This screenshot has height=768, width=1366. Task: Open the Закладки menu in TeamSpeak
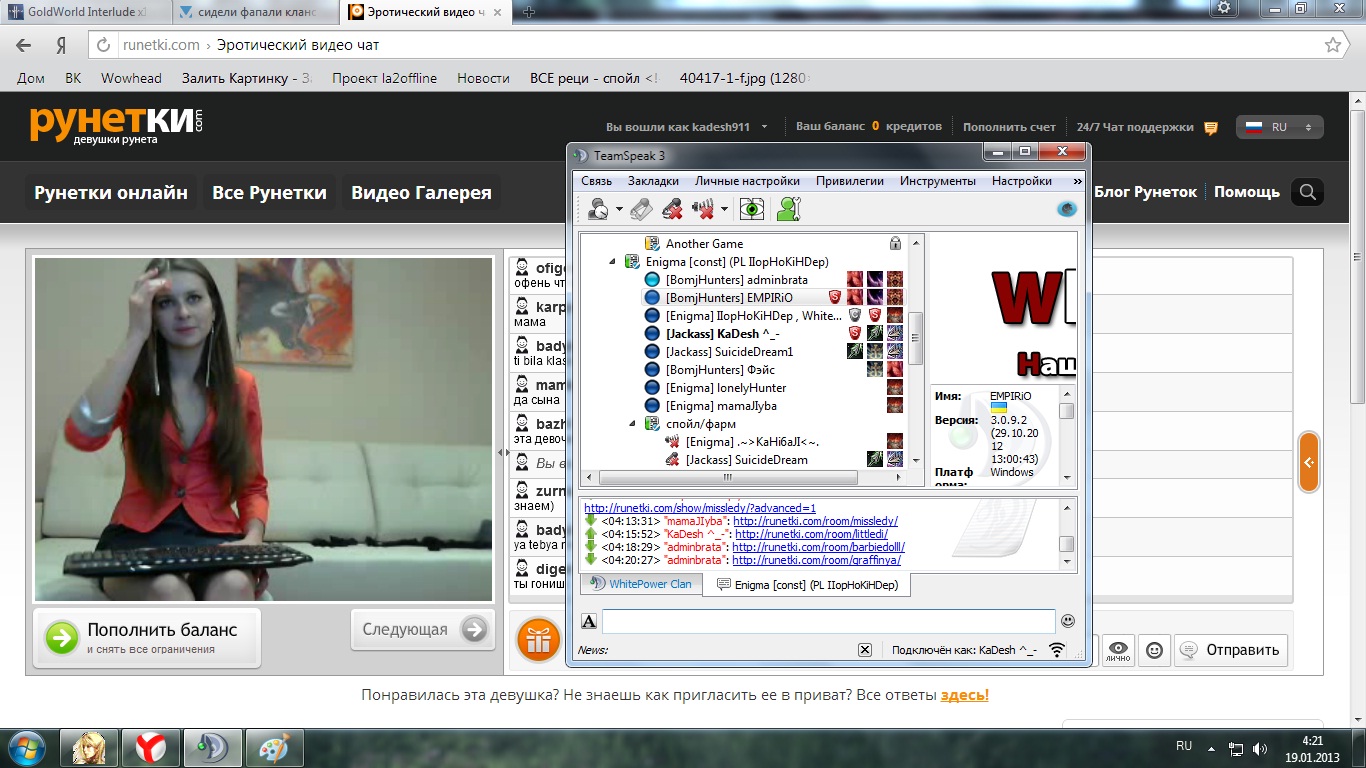[x=653, y=181]
